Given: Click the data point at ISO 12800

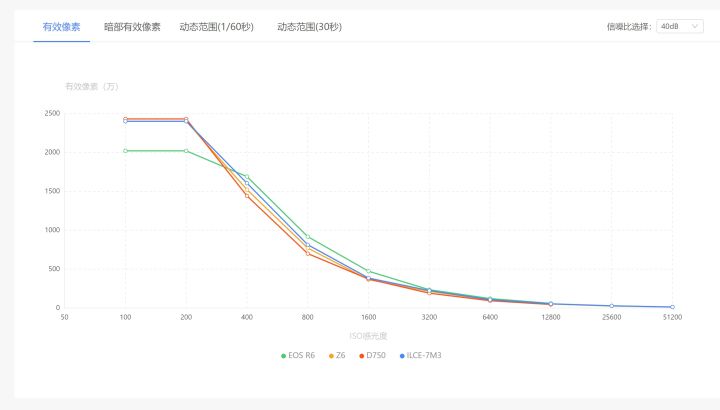Looking at the screenshot, I should coord(551,304).
